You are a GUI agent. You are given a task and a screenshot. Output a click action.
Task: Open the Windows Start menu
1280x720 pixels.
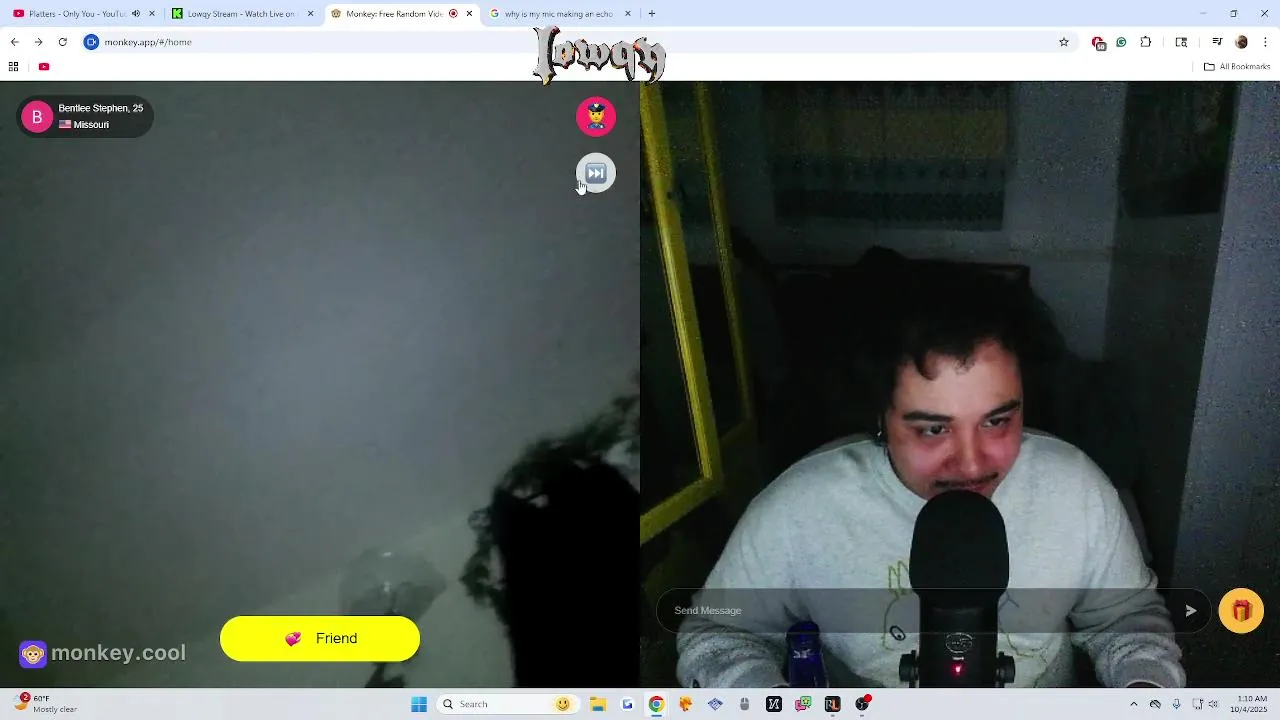point(419,704)
